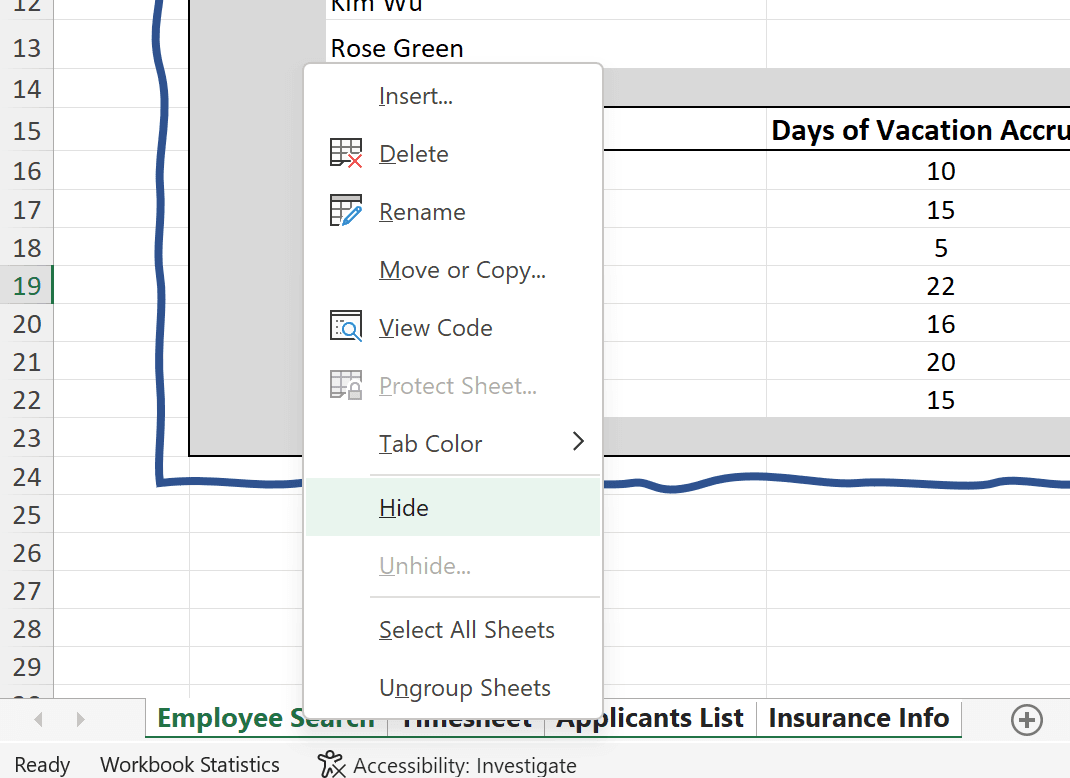Switch to the Employee Search tab

(x=228, y=719)
